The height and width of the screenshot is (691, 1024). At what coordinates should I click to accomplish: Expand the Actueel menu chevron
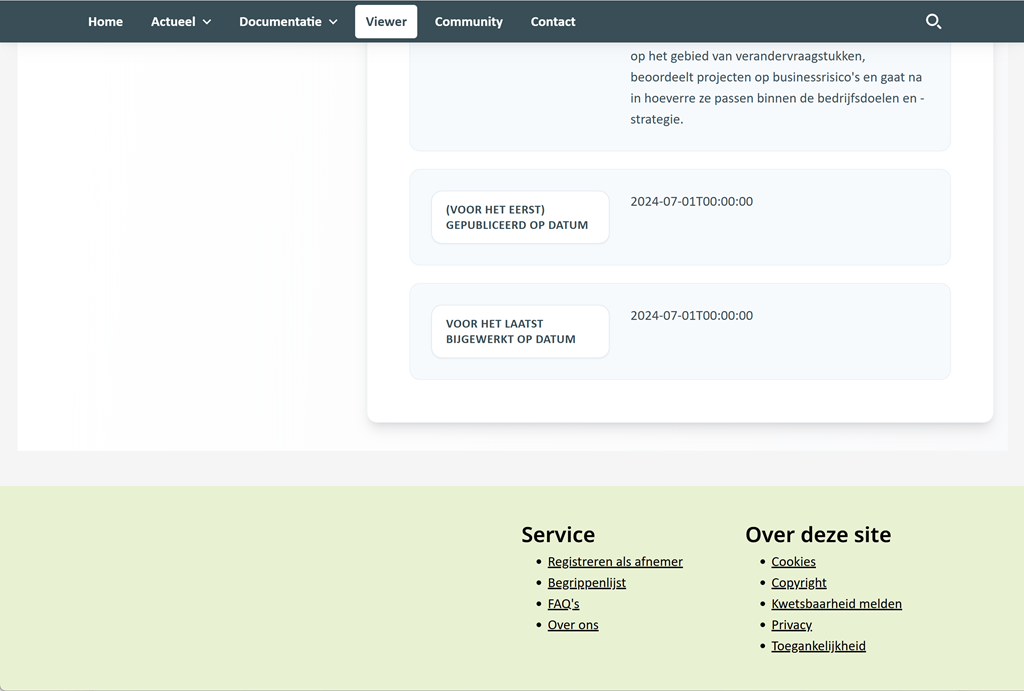pyautogui.click(x=207, y=22)
